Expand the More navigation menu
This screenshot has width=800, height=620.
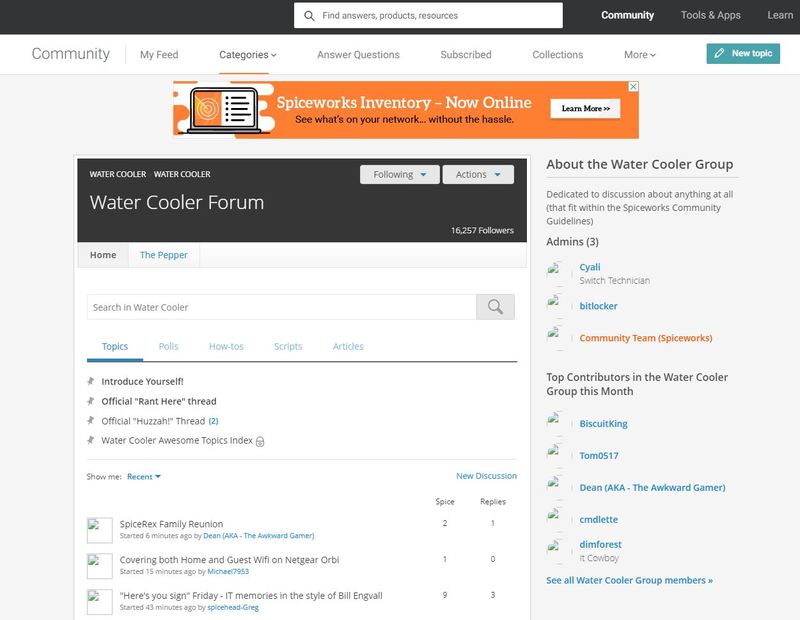pyautogui.click(x=637, y=55)
